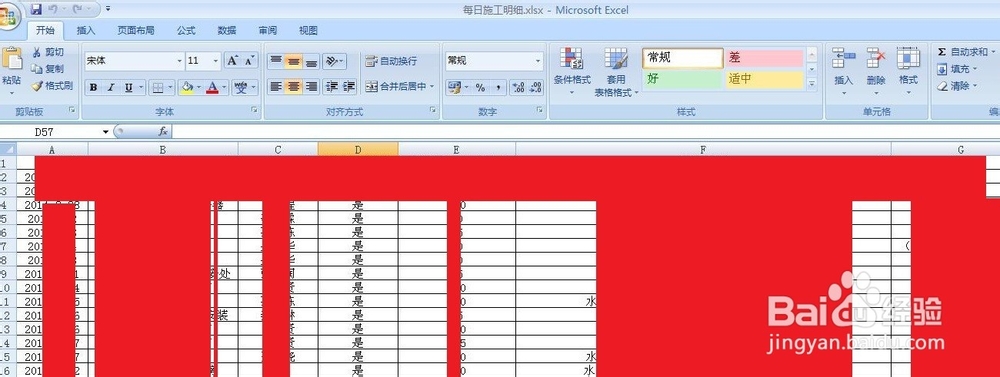Apply cell borders button
The width and height of the screenshot is (1000, 377).
tap(158, 87)
